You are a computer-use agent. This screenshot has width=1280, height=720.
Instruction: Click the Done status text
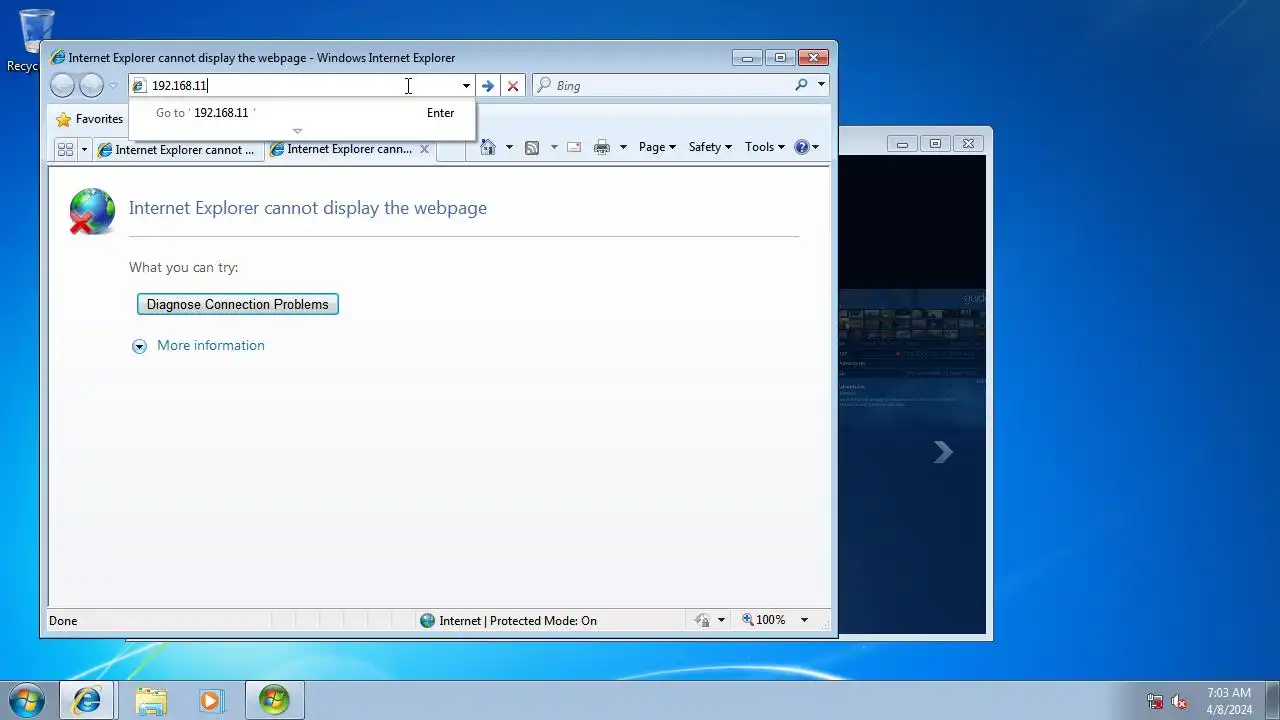(63, 621)
